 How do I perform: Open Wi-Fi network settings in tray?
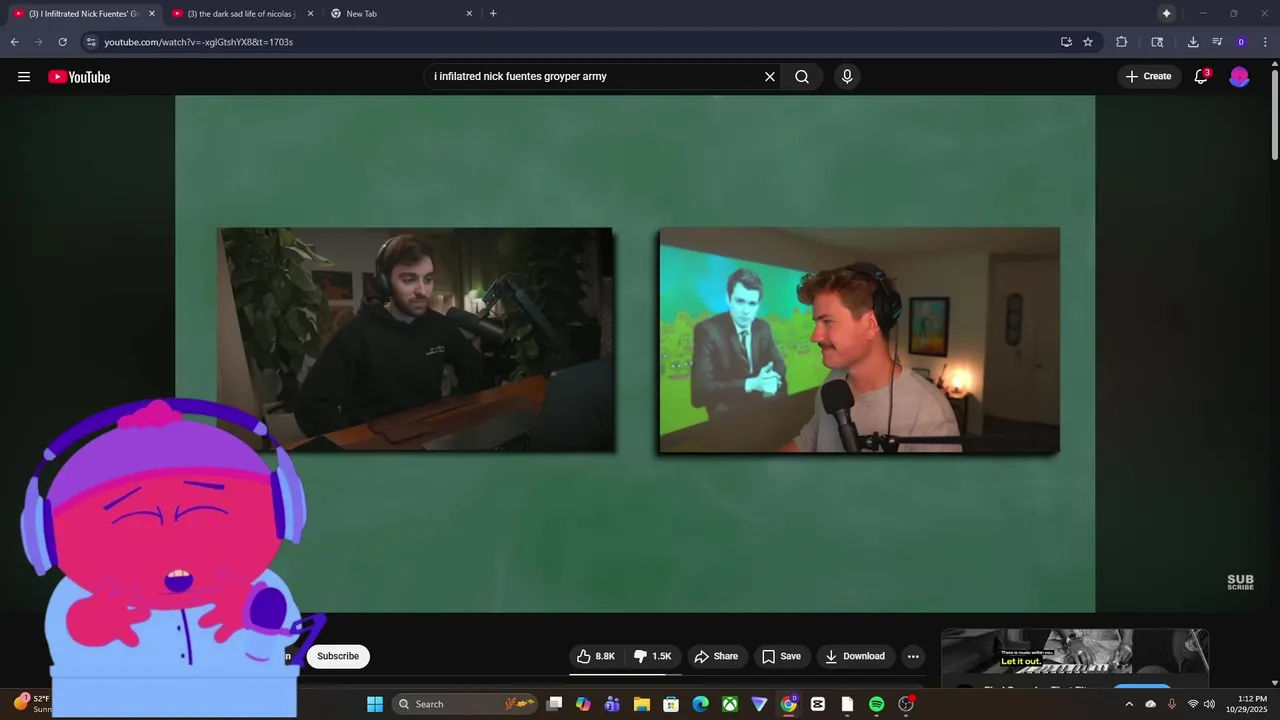pyautogui.click(x=1193, y=704)
